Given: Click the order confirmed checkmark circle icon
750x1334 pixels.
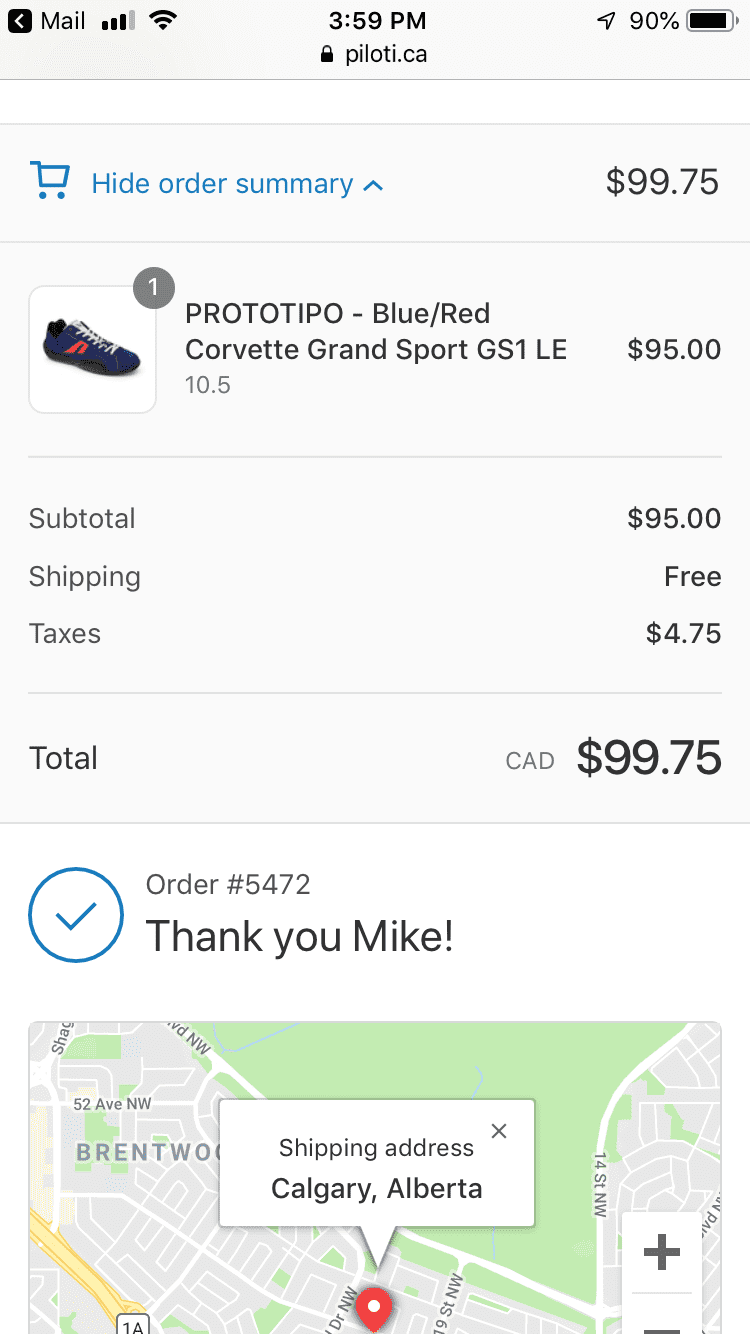Looking at the screenshot, I should point(76,915).
